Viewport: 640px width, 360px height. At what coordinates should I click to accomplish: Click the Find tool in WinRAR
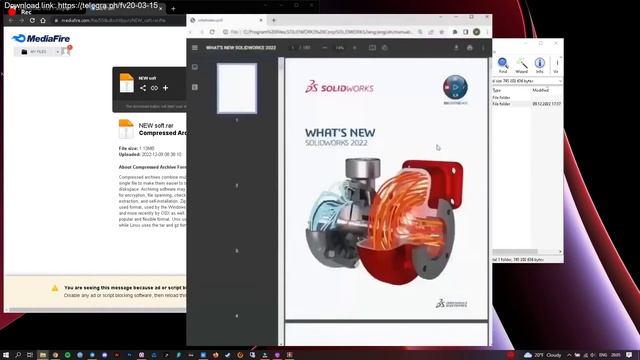[503, 65]
